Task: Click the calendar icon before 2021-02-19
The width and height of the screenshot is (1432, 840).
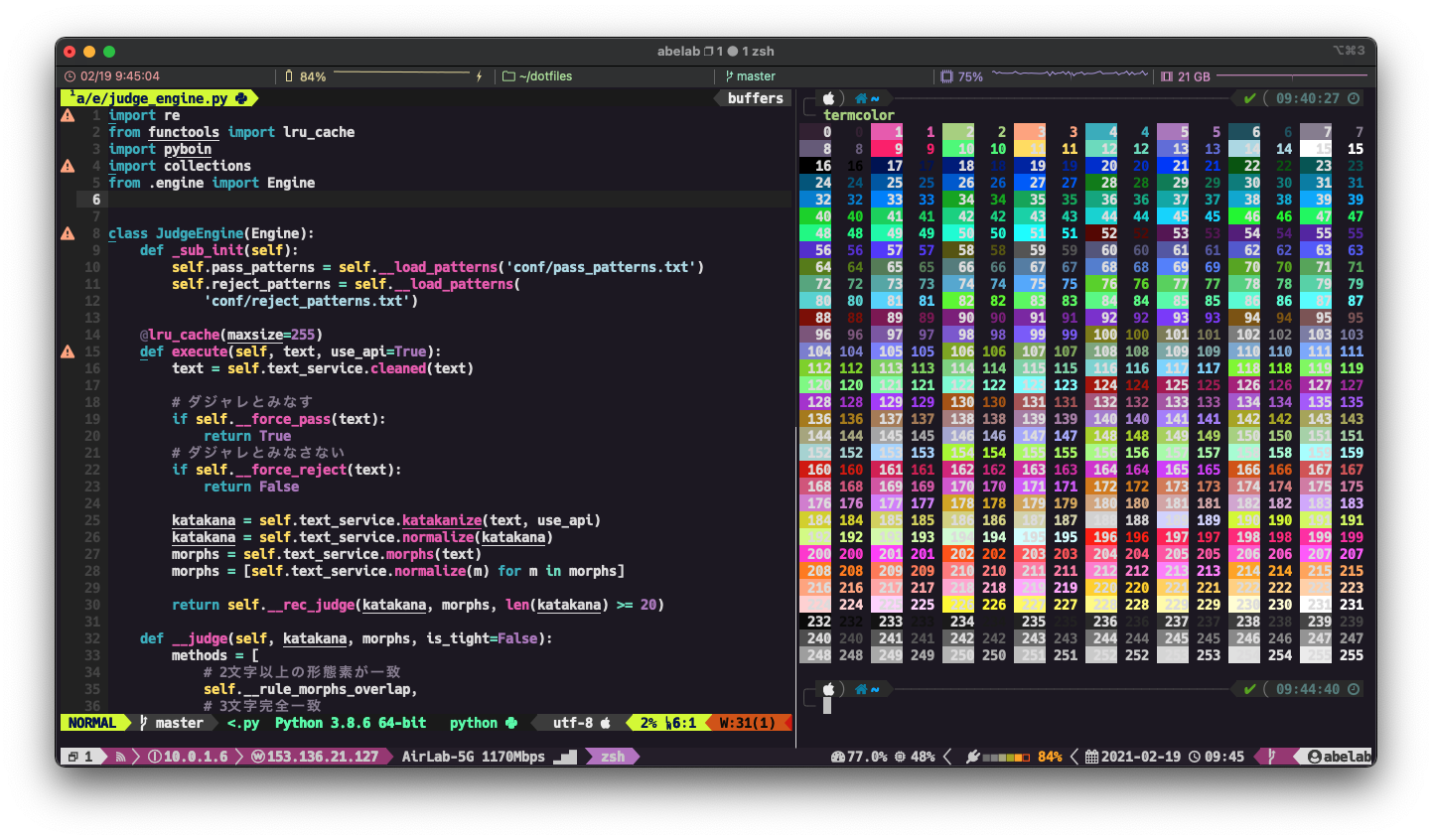Action: coord(1091,757)
